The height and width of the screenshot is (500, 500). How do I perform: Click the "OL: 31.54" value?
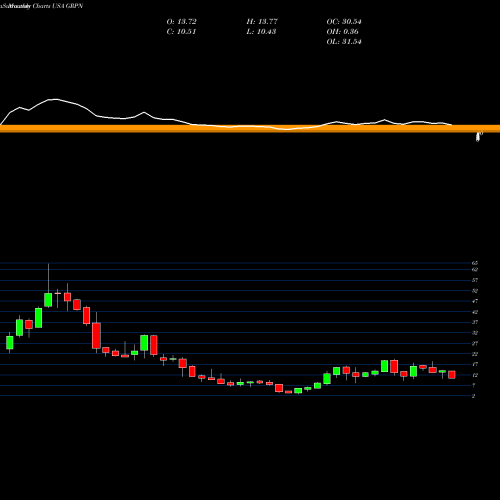344,42
